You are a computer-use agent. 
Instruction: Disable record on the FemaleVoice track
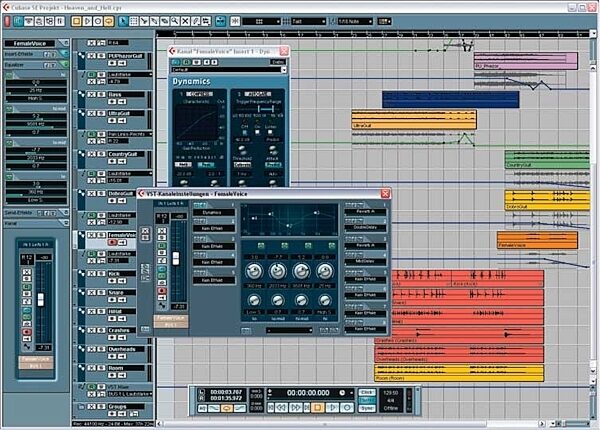coord(112,243)
